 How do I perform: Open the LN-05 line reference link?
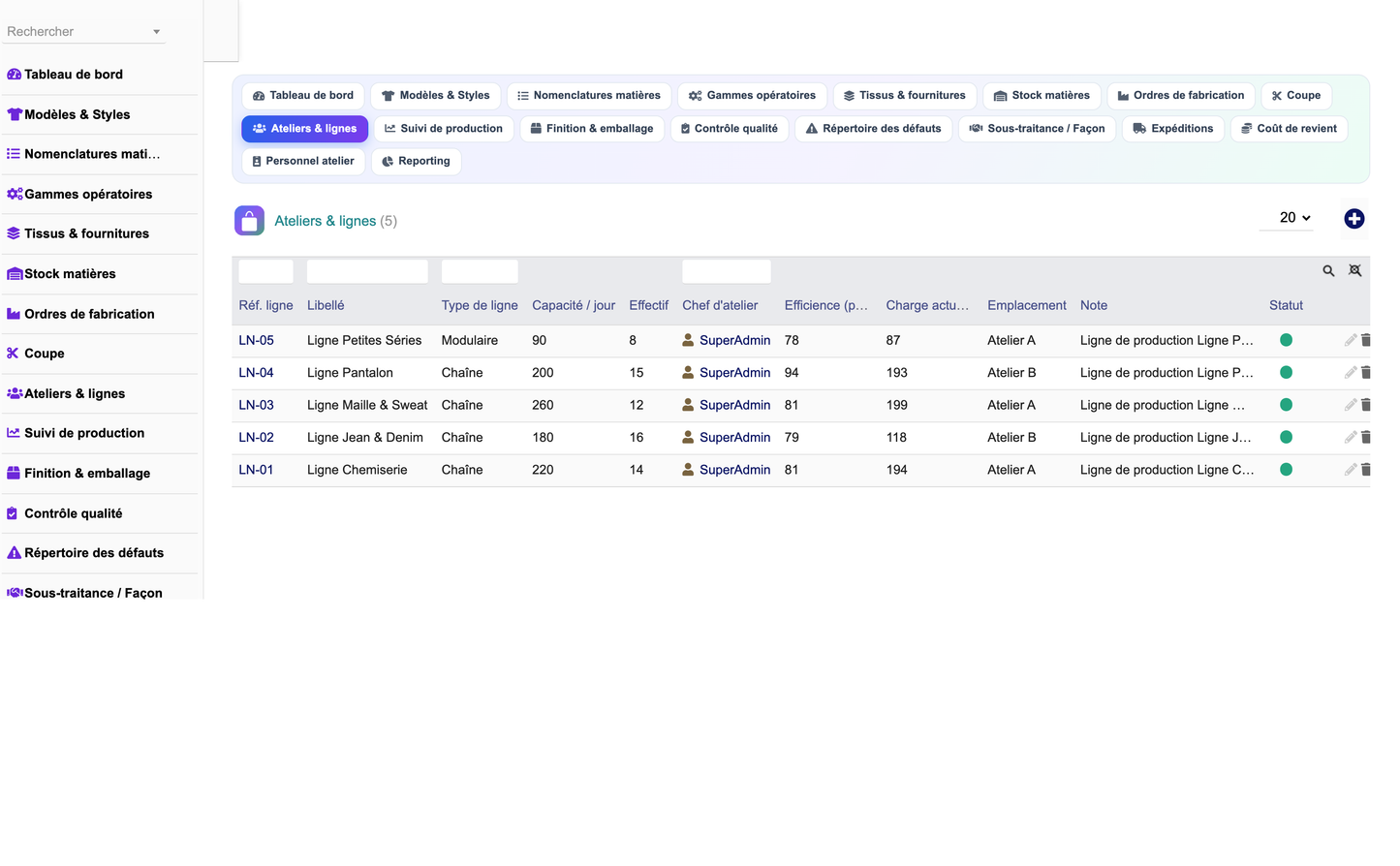click(256, 340)
